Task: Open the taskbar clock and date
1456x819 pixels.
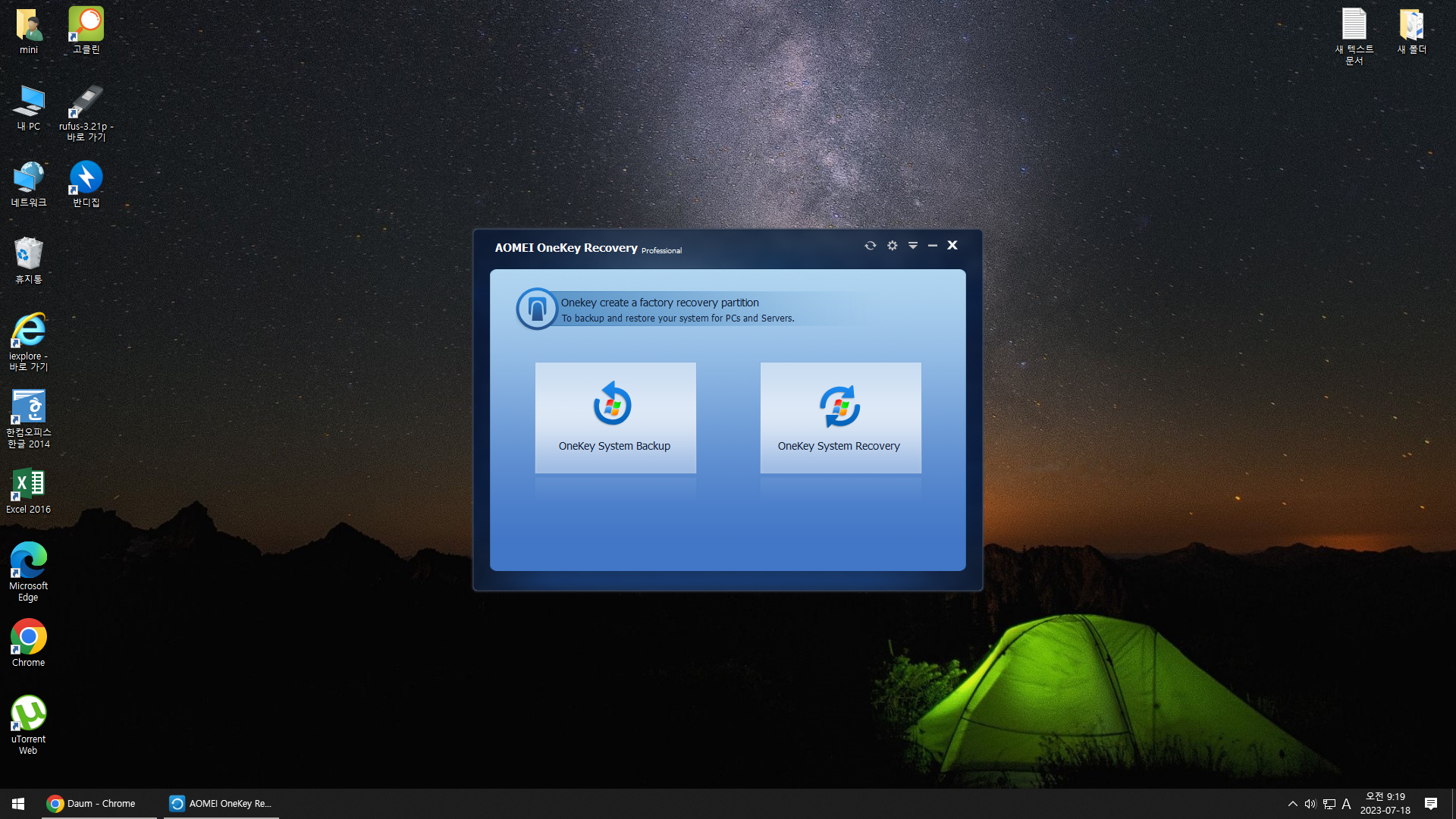Action: pyautogui.click(x=1385, y=804)
